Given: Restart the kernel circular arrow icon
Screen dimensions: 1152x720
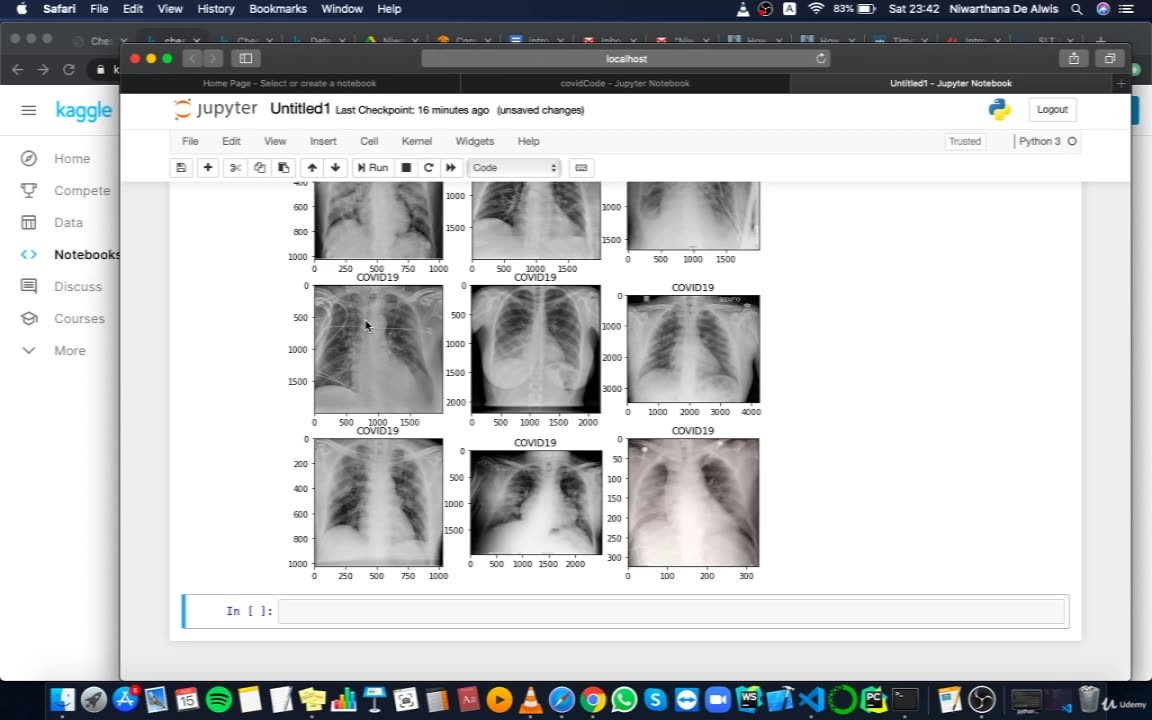Looking at the screenshot, I should click(428, 168).
